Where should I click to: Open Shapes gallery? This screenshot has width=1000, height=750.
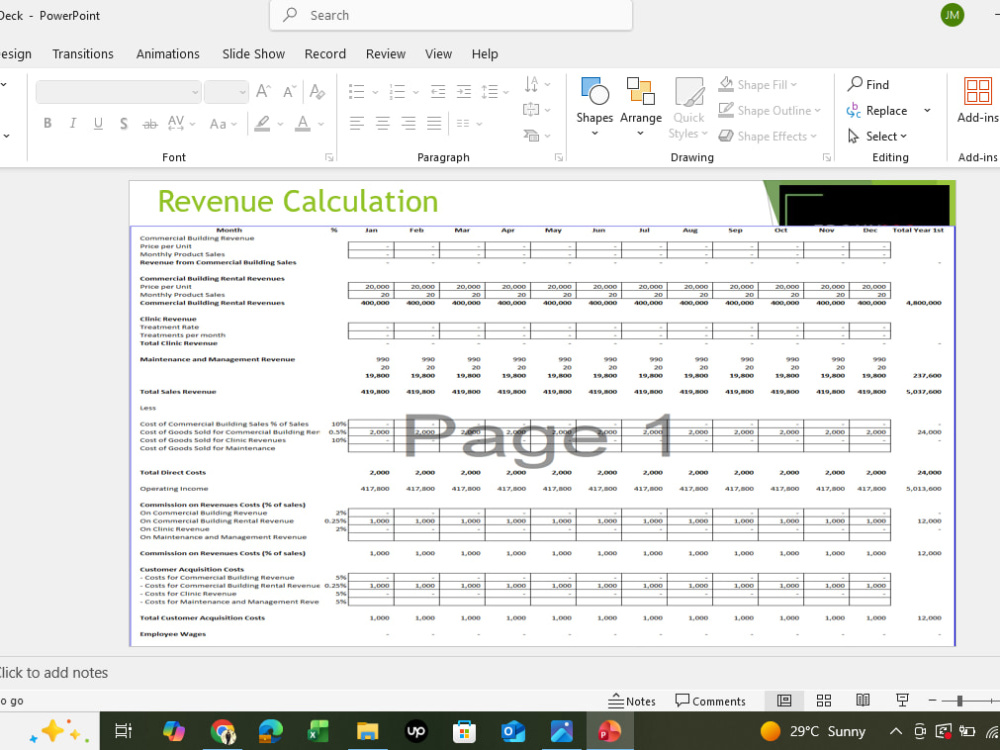pyautogui.click(x=594, y=107)
